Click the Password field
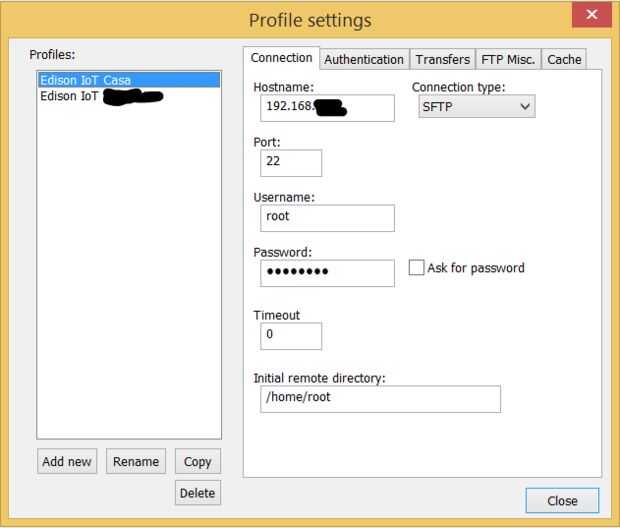 coord(326,272)
